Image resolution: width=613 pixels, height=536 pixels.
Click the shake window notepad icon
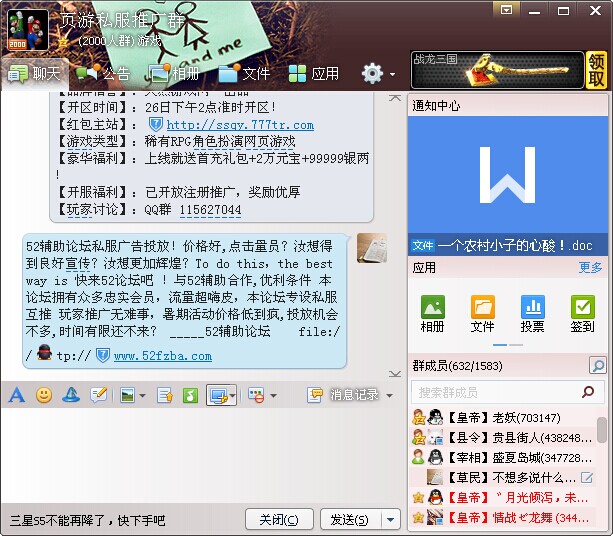(x=98, y=395)
